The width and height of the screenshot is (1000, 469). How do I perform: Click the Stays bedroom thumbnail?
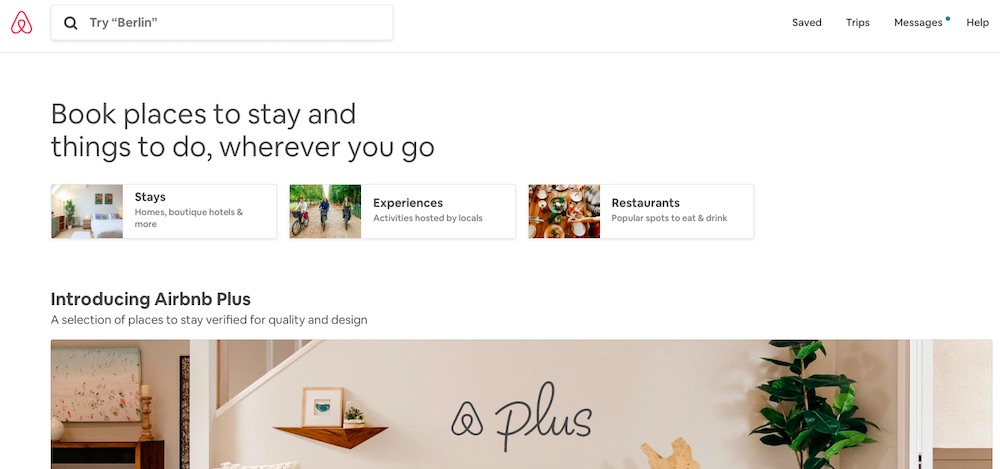point(87,211)
